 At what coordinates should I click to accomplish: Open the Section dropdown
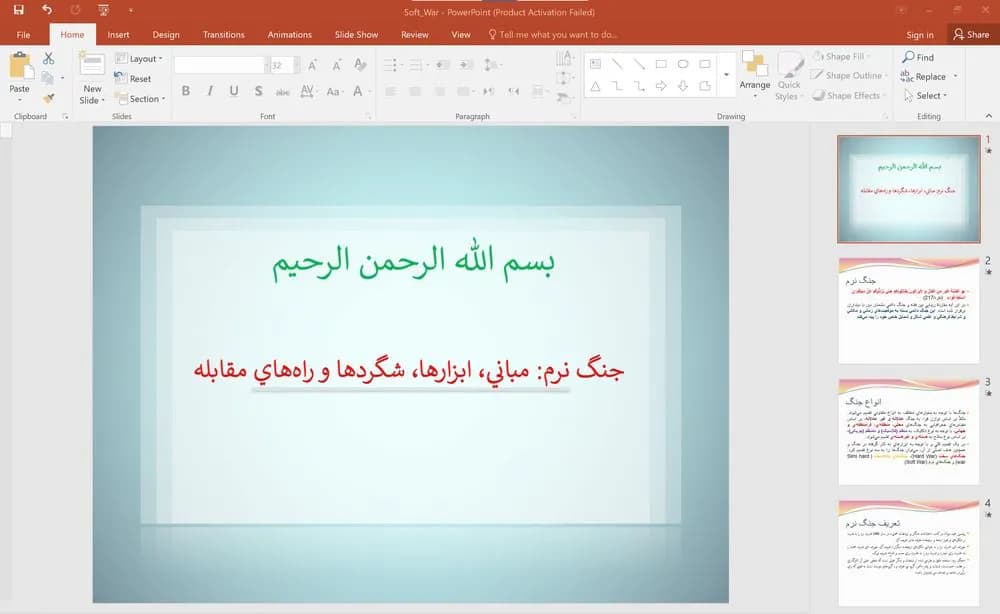coord(140,99)
